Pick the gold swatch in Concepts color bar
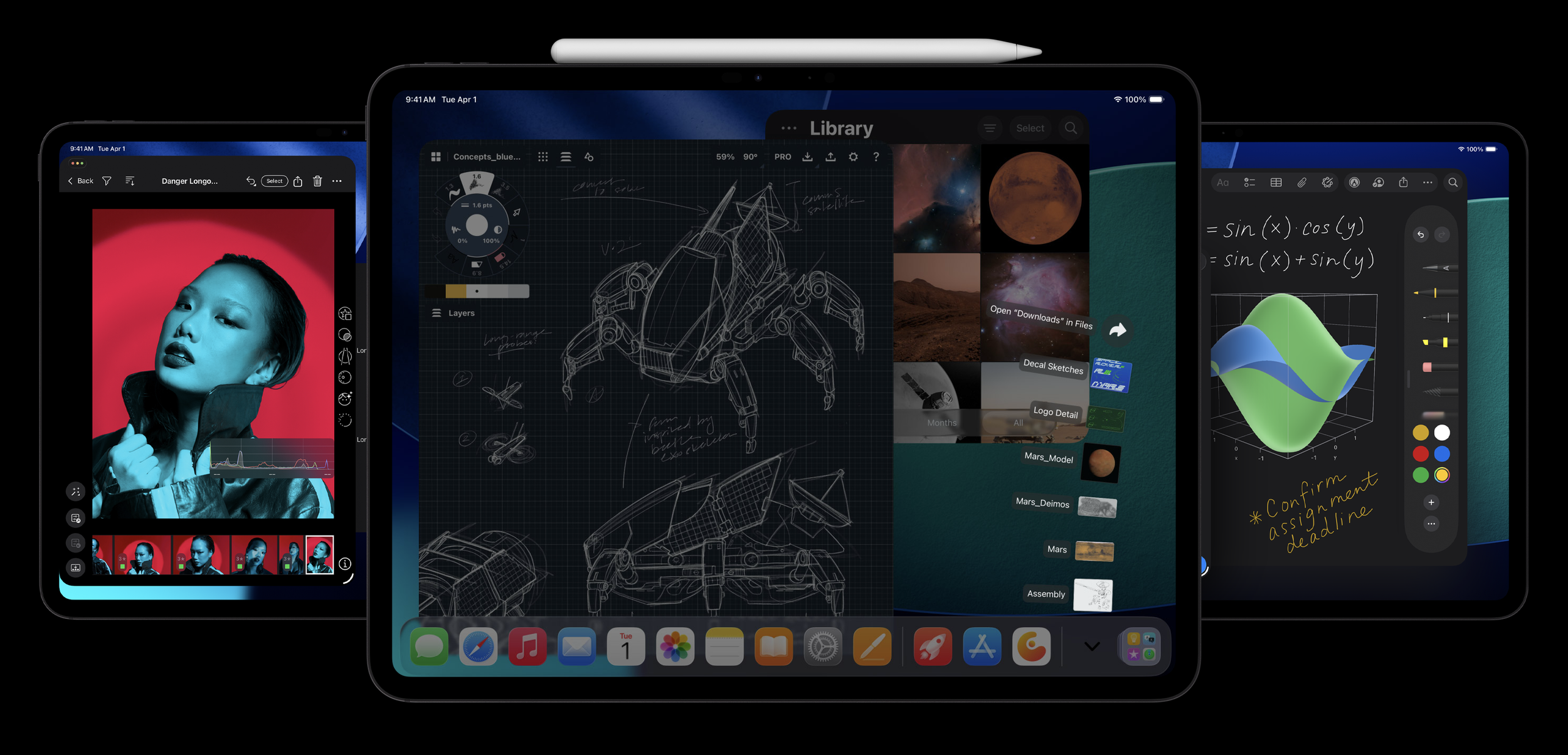Viewport: 1568px width, 755px height. pos(456,291)
